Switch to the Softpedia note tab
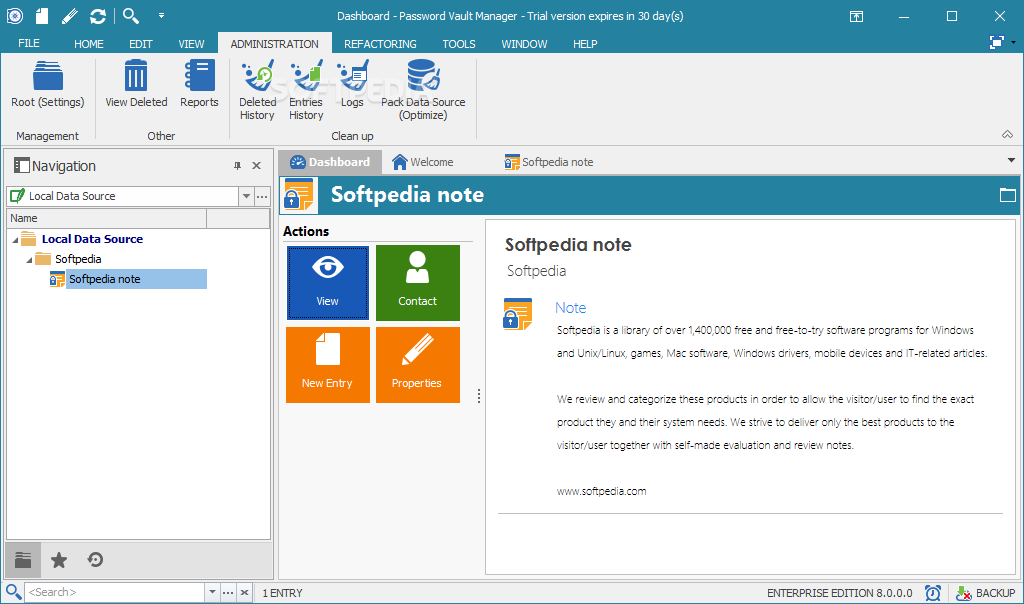Screen dimensions: 1024x604 click(549, 162)
